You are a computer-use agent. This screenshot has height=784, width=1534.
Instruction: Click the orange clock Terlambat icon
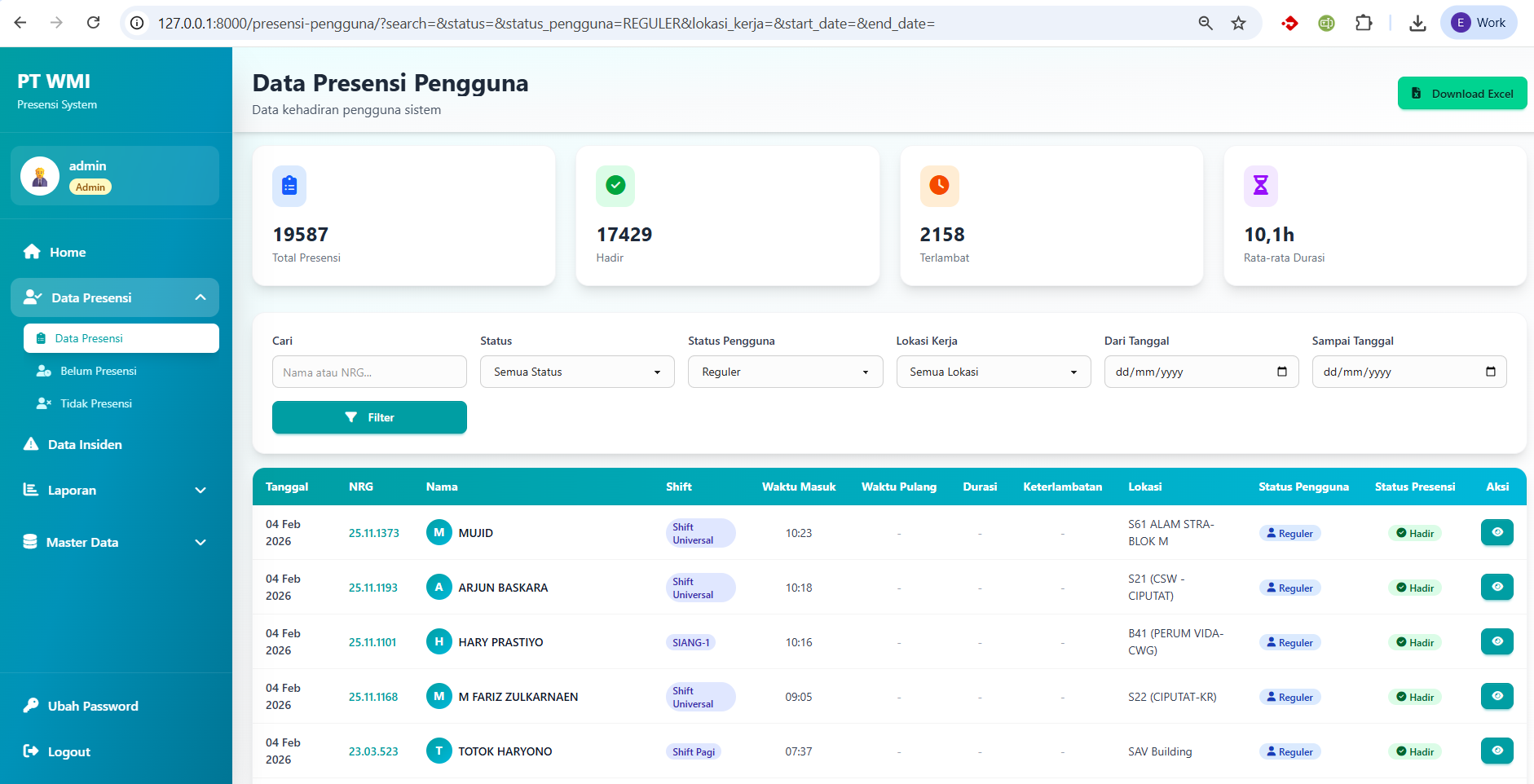(x=939, y=186)
